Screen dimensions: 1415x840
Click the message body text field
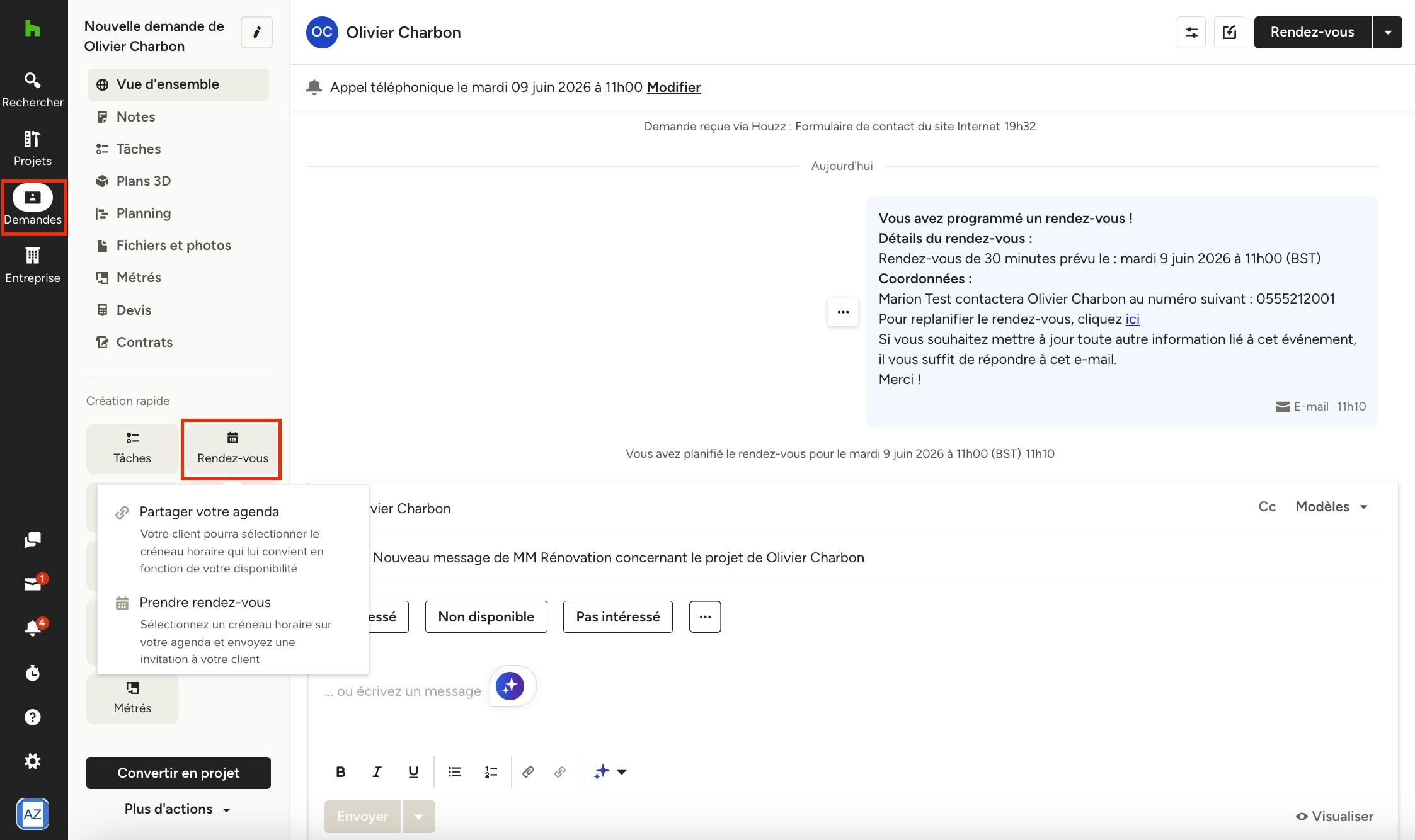tap(403, 691)
